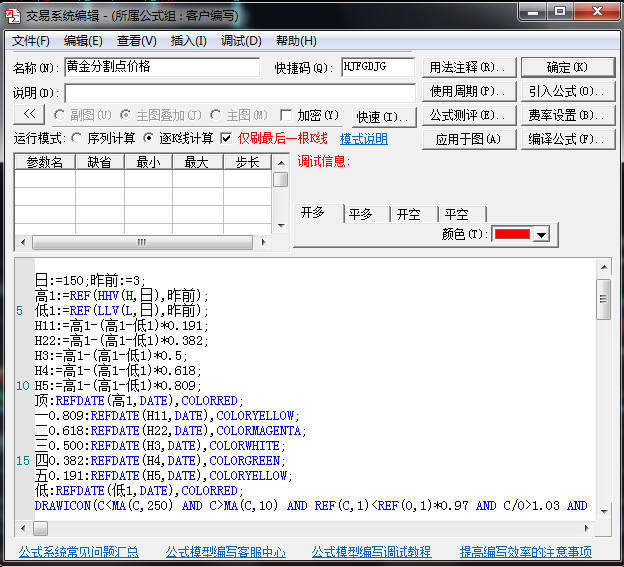
Task: Click the 快速(I) button
Action: [x=384, y=117]
